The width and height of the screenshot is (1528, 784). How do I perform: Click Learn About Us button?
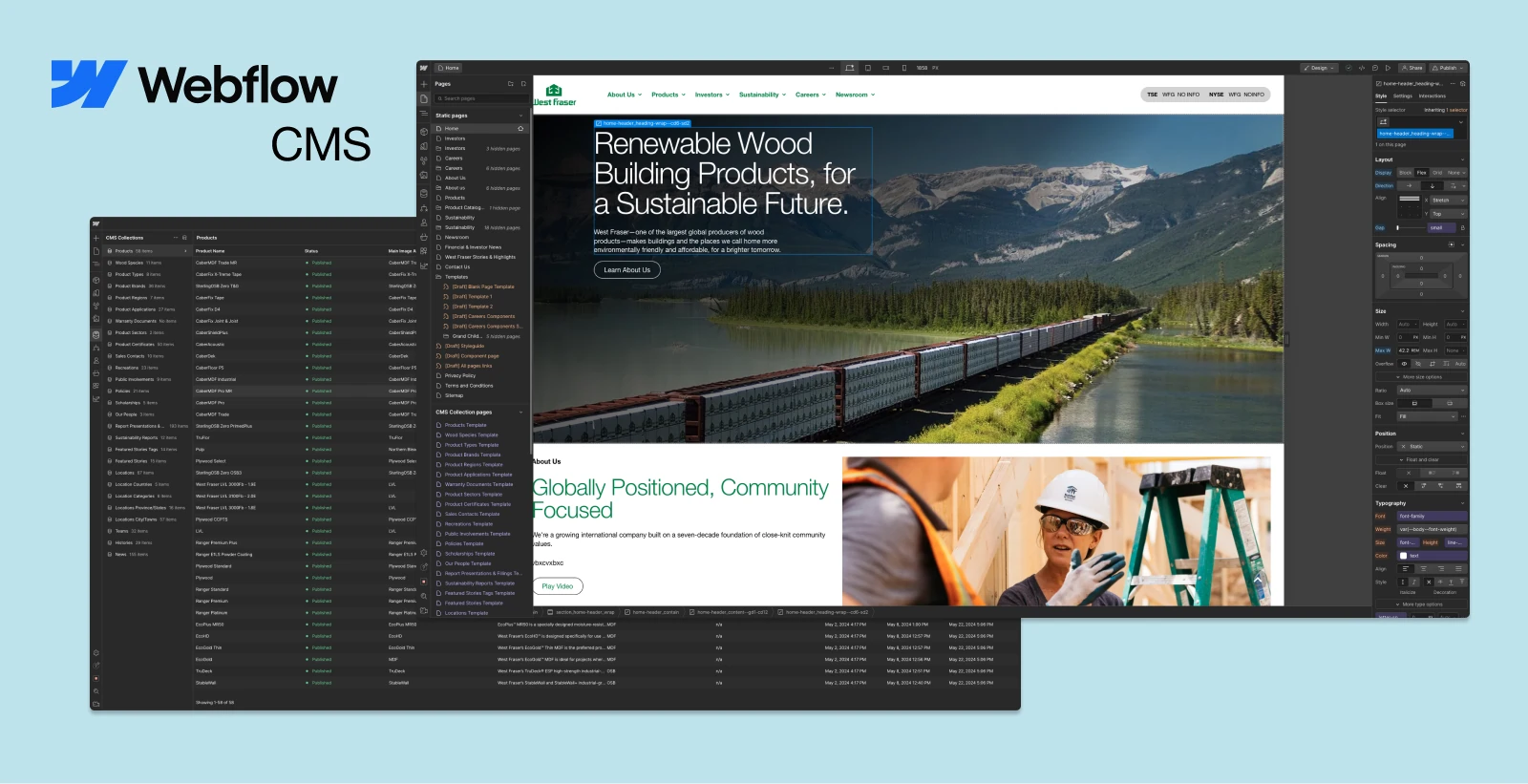[x=627, y=270]
